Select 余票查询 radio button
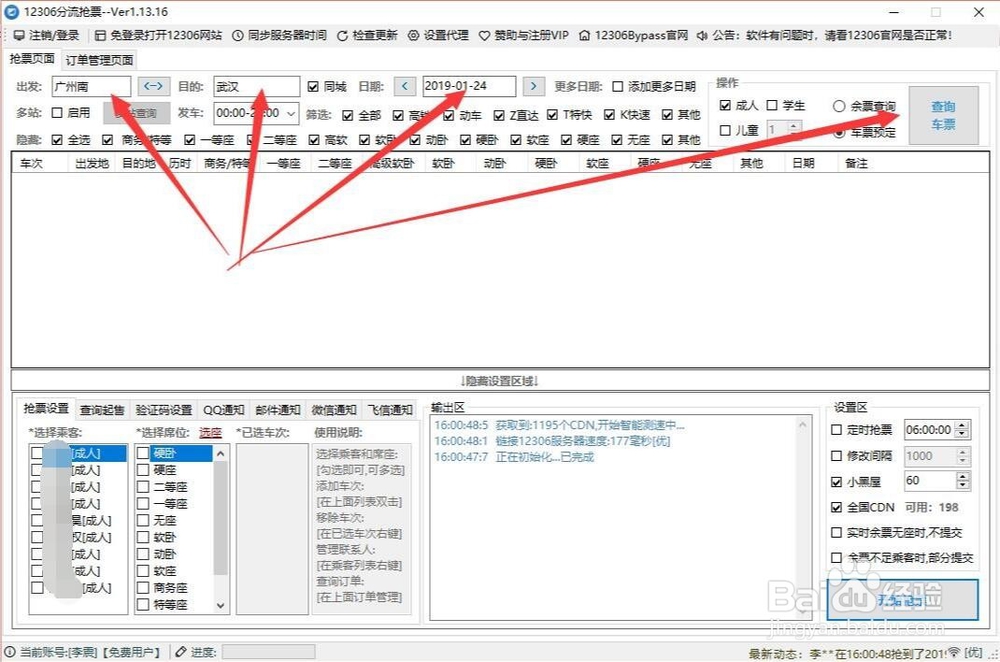The image size is (1000, 662). (839, 107)
